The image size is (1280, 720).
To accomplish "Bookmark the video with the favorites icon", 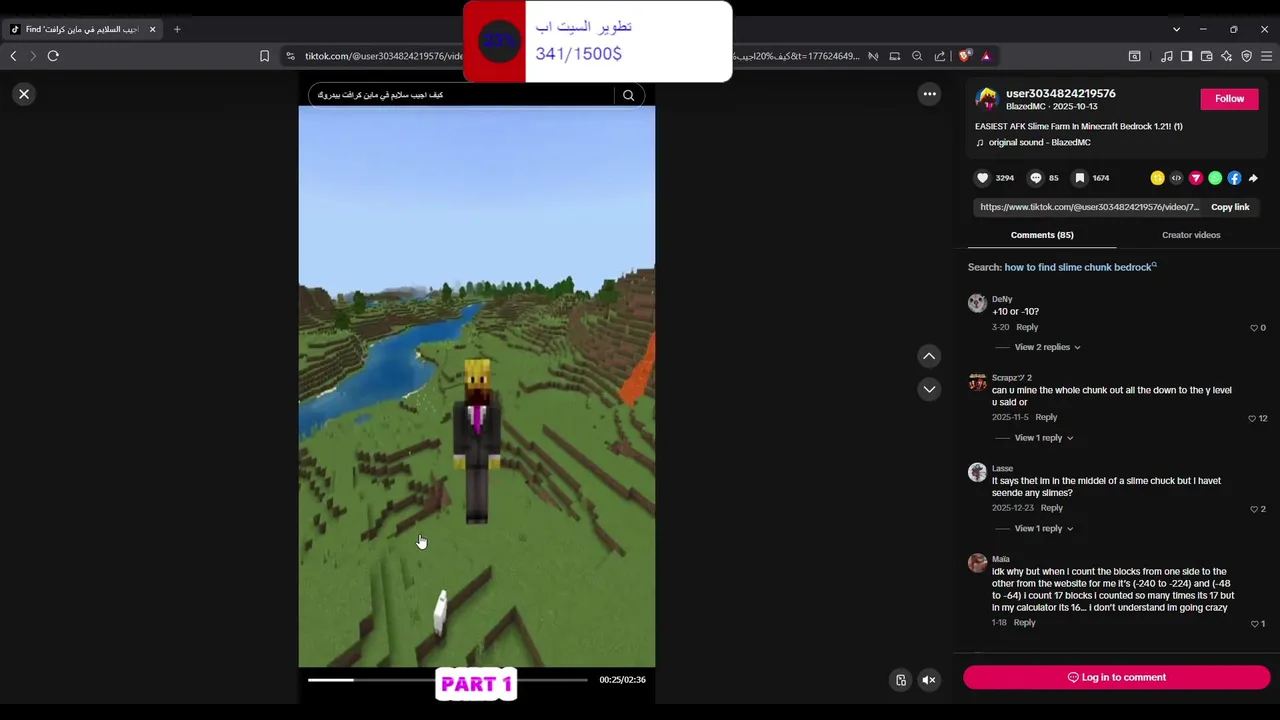I will click(x=1080, y=178).
